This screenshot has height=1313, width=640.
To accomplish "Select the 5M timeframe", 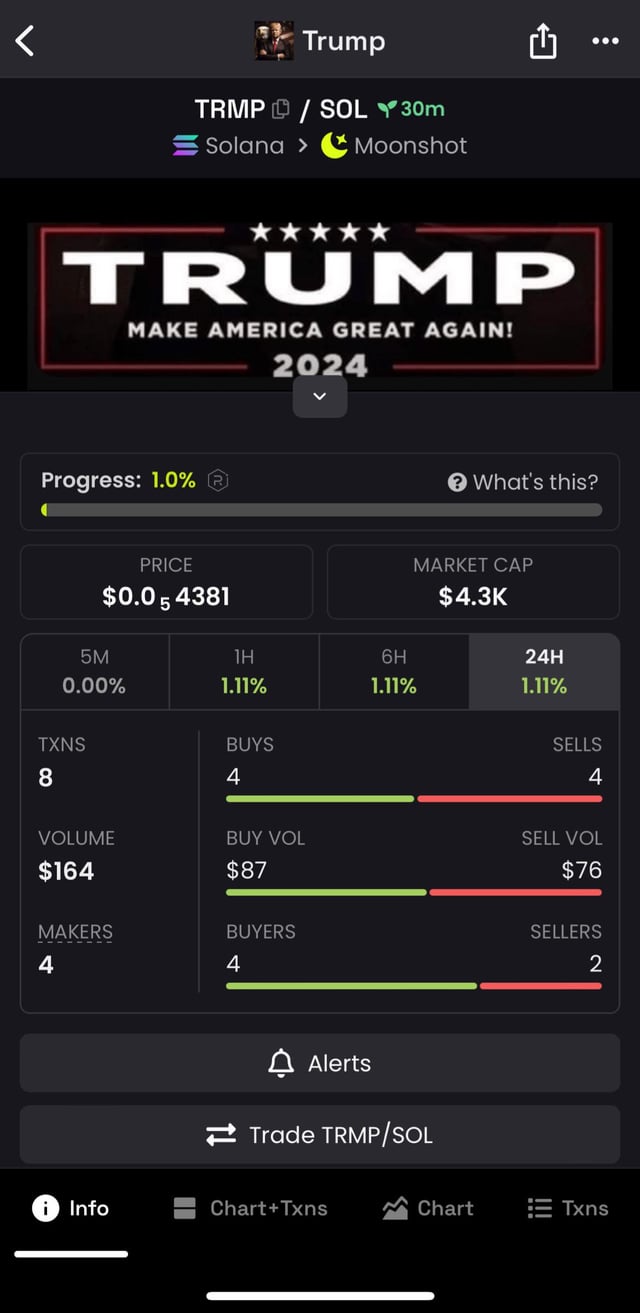I will tap(94, 671).
